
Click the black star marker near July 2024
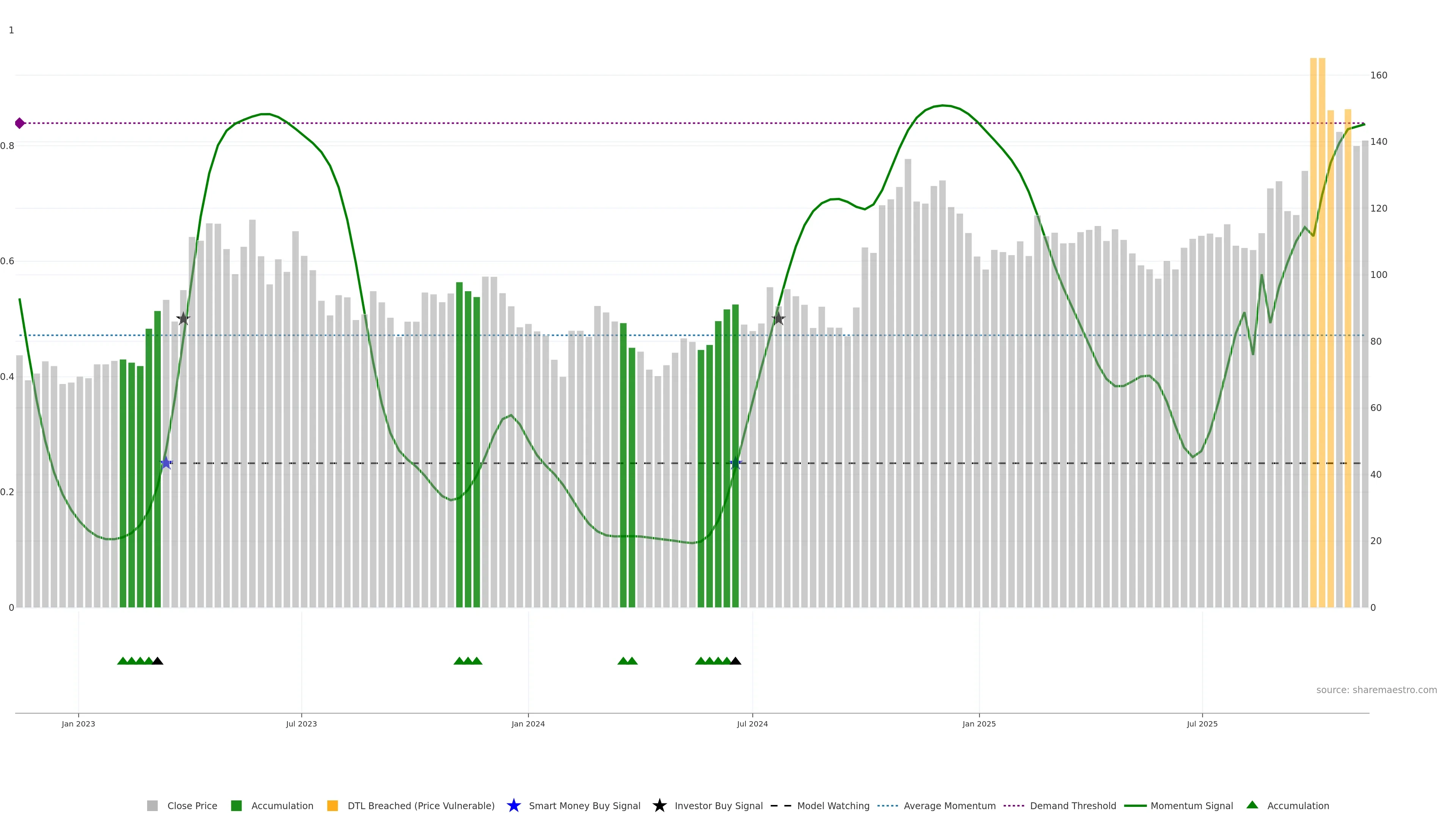point(778,318)
